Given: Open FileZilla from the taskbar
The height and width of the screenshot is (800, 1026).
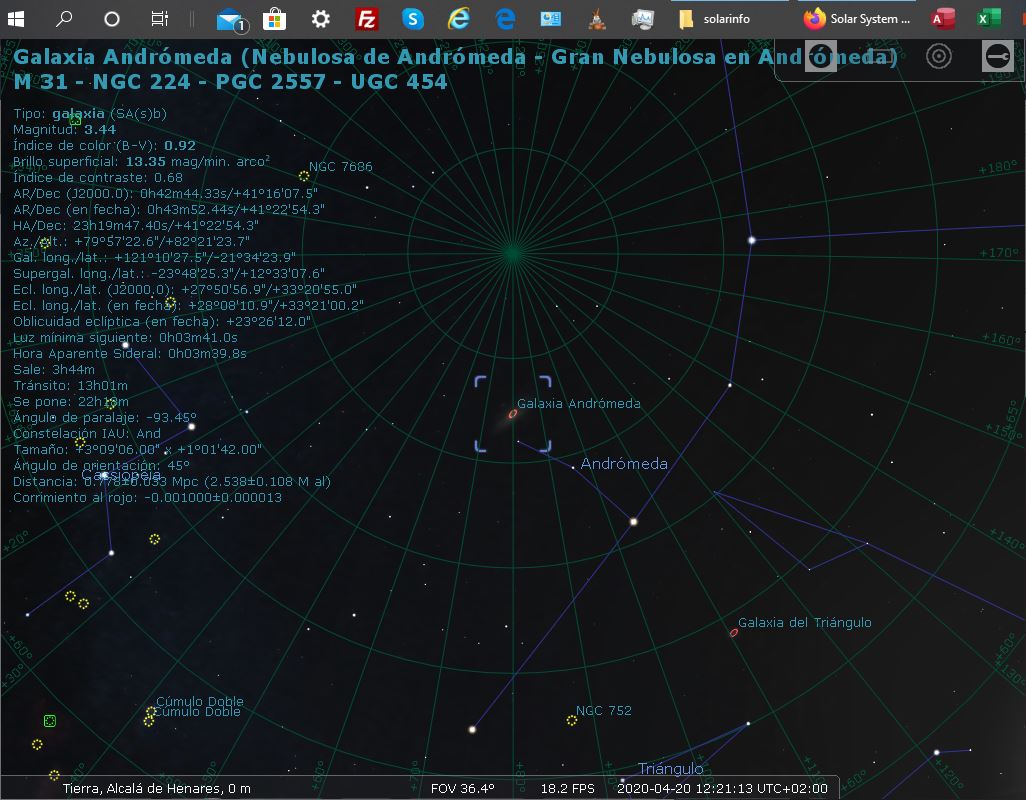Looking at the screenshot, I should click(x=367, y=18).
